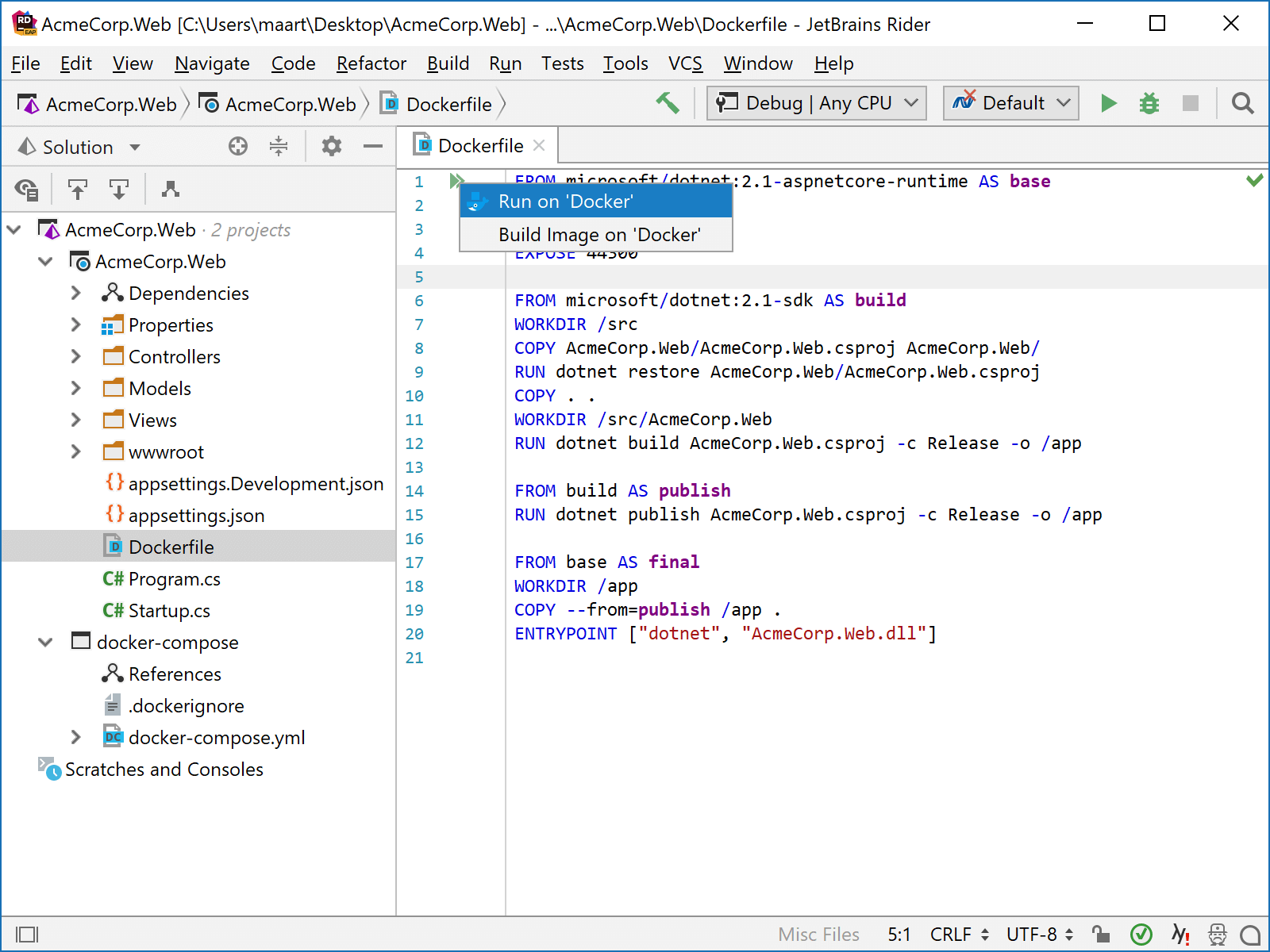This screenshot has height=952, width=1270.
Task: Click the project diagram icon in Solution toolbar
Action: pyautogui.click(x=171, y=189)
